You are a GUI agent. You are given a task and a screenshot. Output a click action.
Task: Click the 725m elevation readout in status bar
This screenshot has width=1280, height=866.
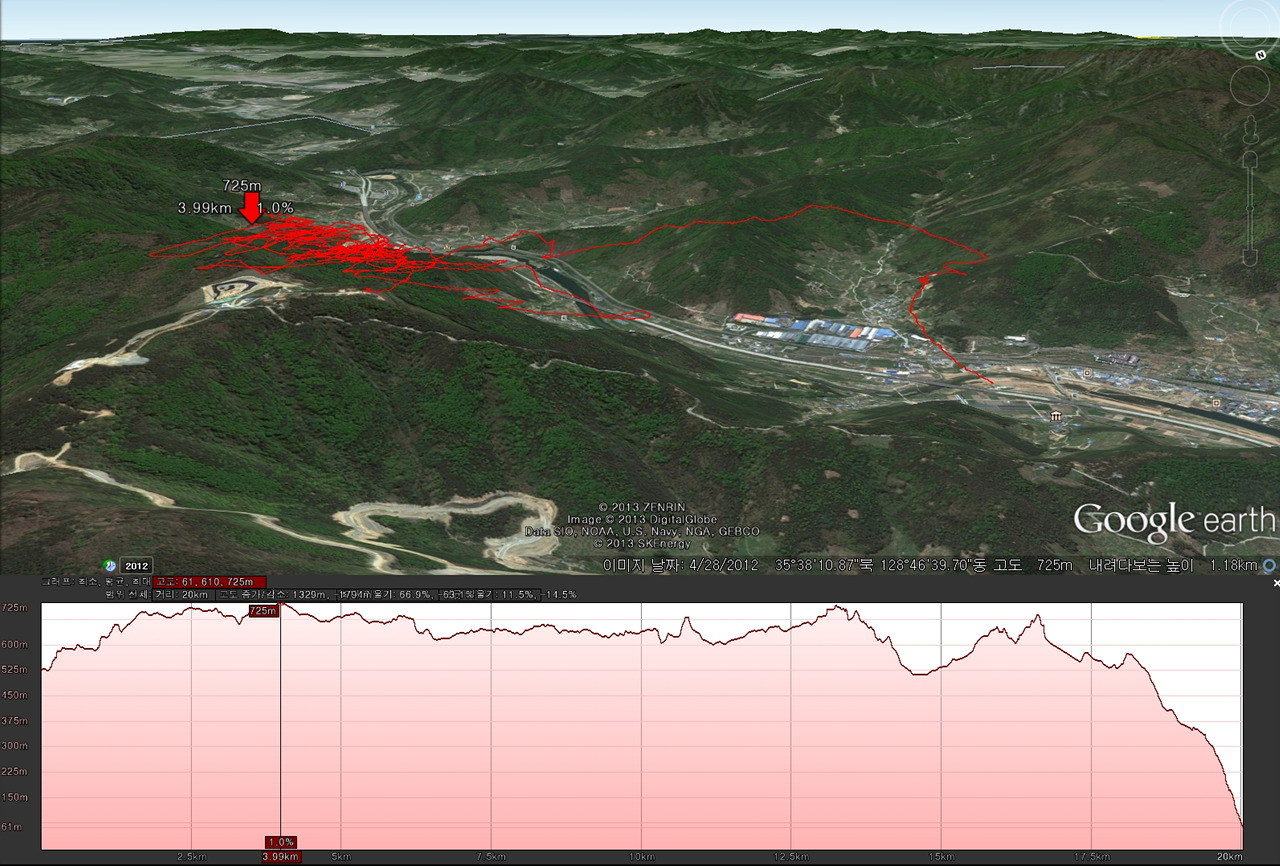[1054, 565]
